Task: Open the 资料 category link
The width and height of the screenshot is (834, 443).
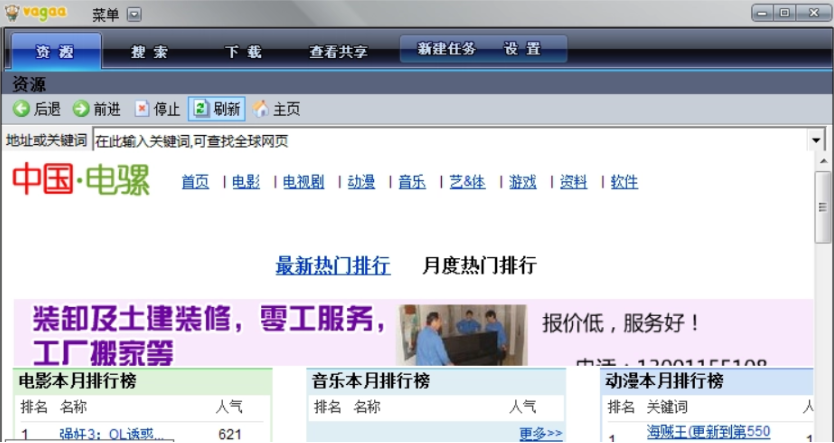Action: point(573,182)
